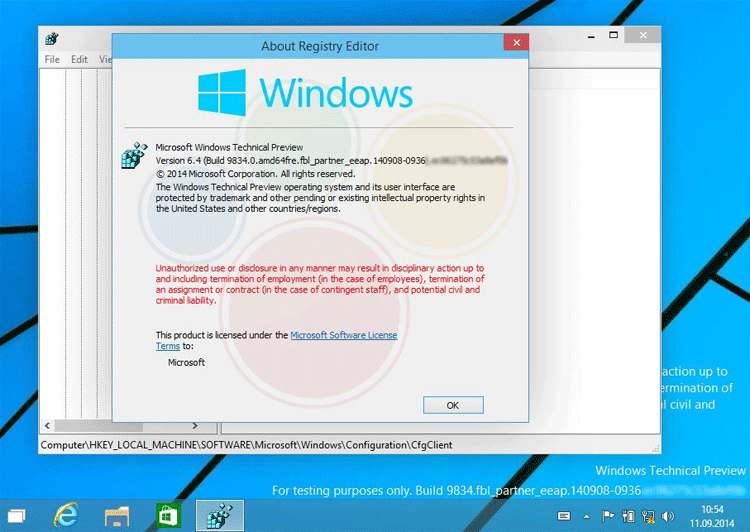Open the Edit menu in Registry Editor

pyautogui.click(x=79, y=59)
